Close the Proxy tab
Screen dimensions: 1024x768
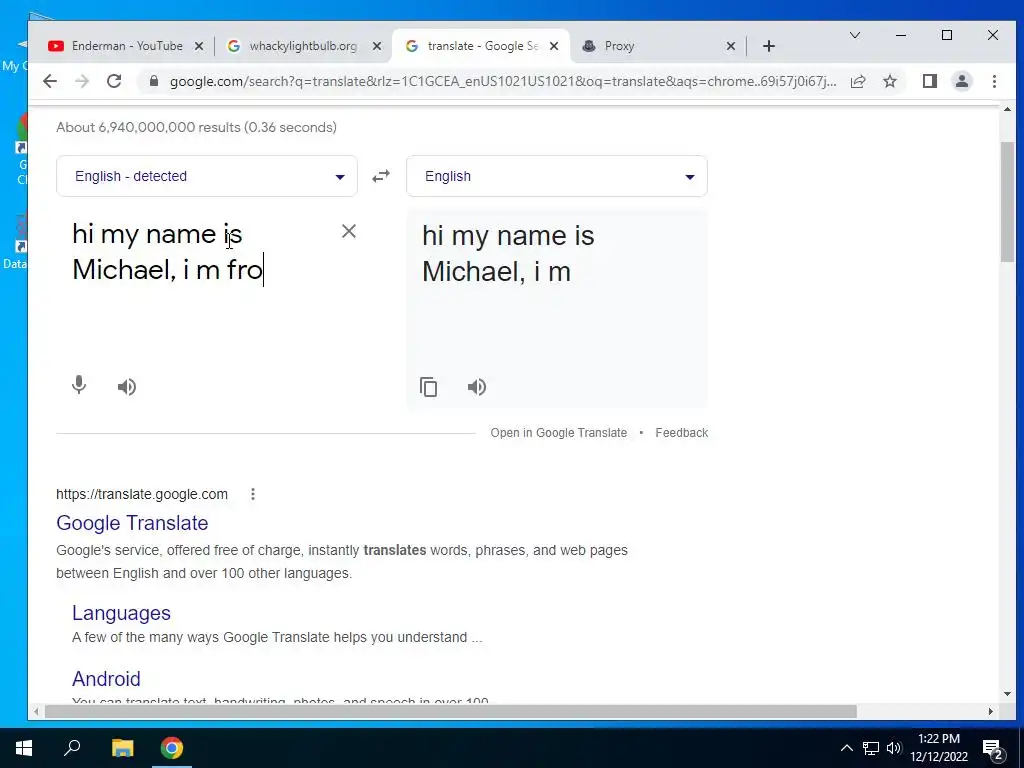click(731, 46)
